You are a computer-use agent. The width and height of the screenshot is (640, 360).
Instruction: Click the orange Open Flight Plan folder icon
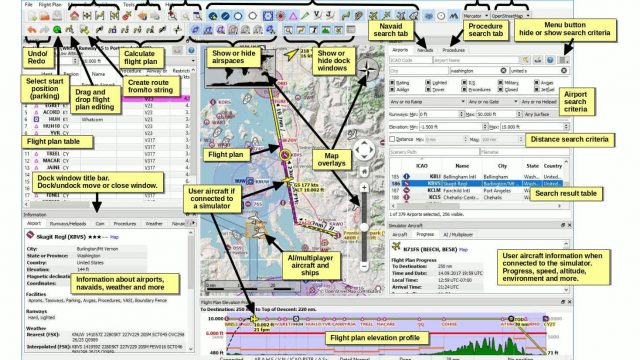[x=44, y=16]
